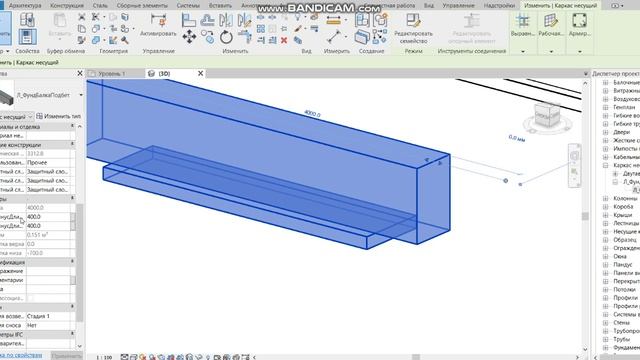Expand the Окна family node
The width and height of the screenshot is (640, 360).
pos(606,256)
